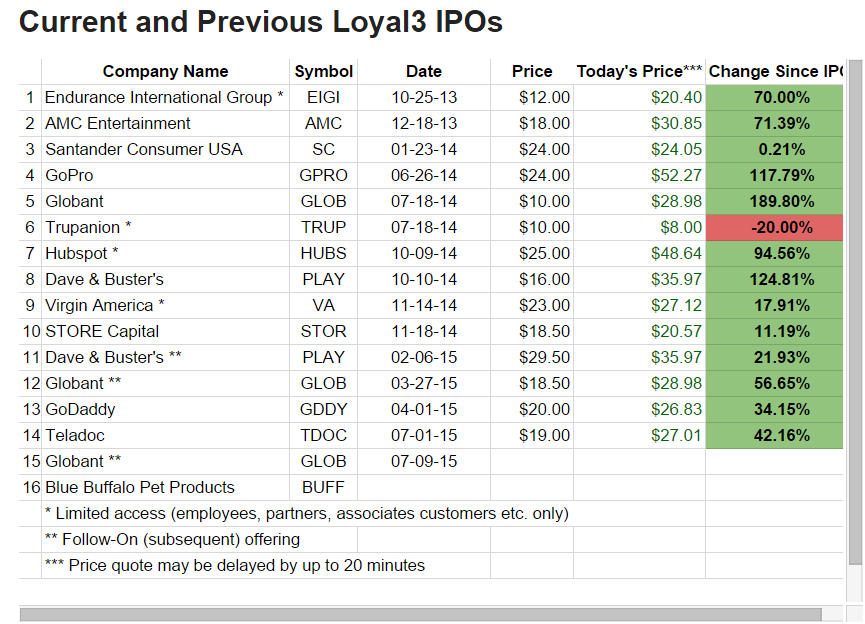Click the 'Santander Consumer USA' cell
Viewport: 865px width, 624px height.
tap(165, 150)
